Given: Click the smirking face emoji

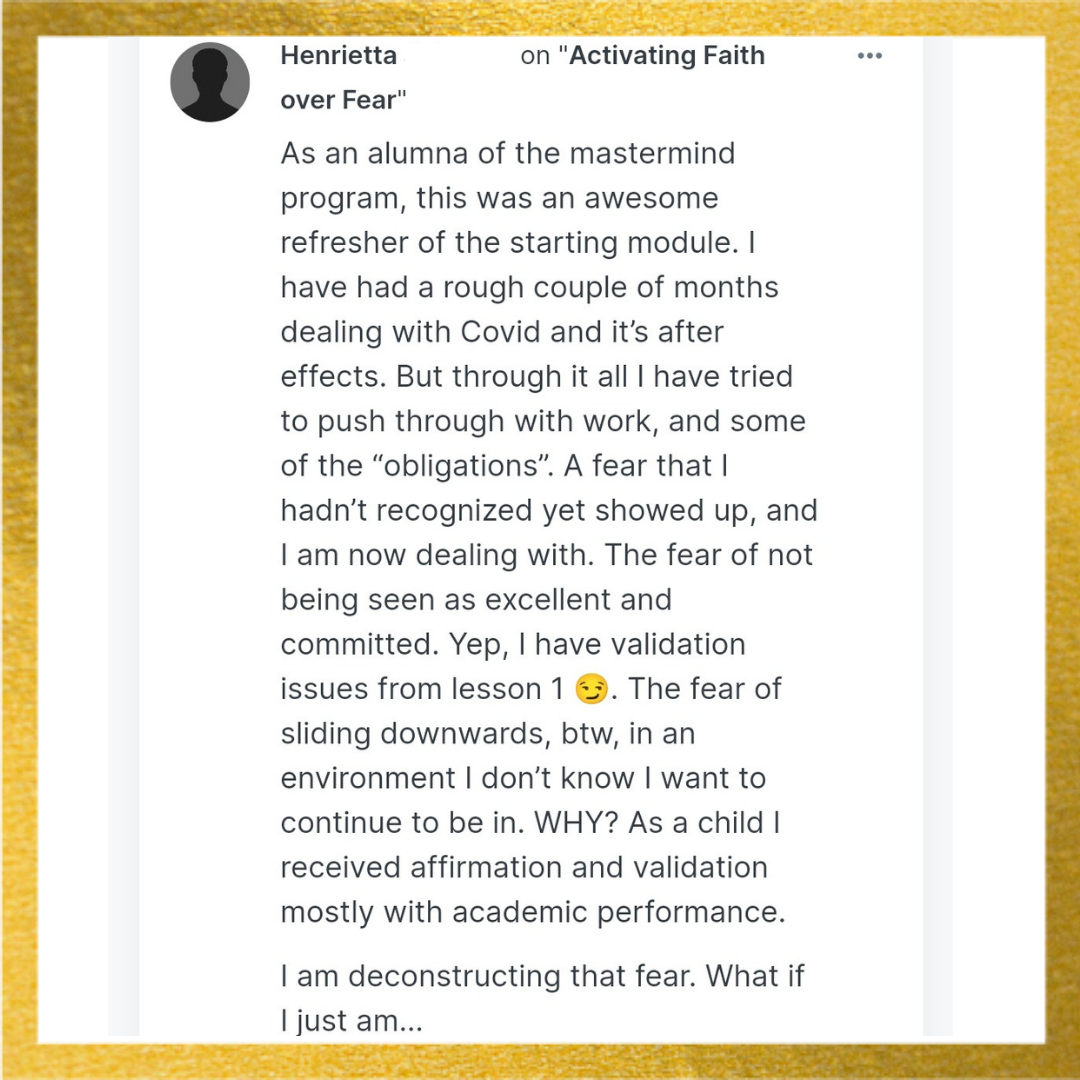Looking at the screenshot, I should click(x=591, y=689).
